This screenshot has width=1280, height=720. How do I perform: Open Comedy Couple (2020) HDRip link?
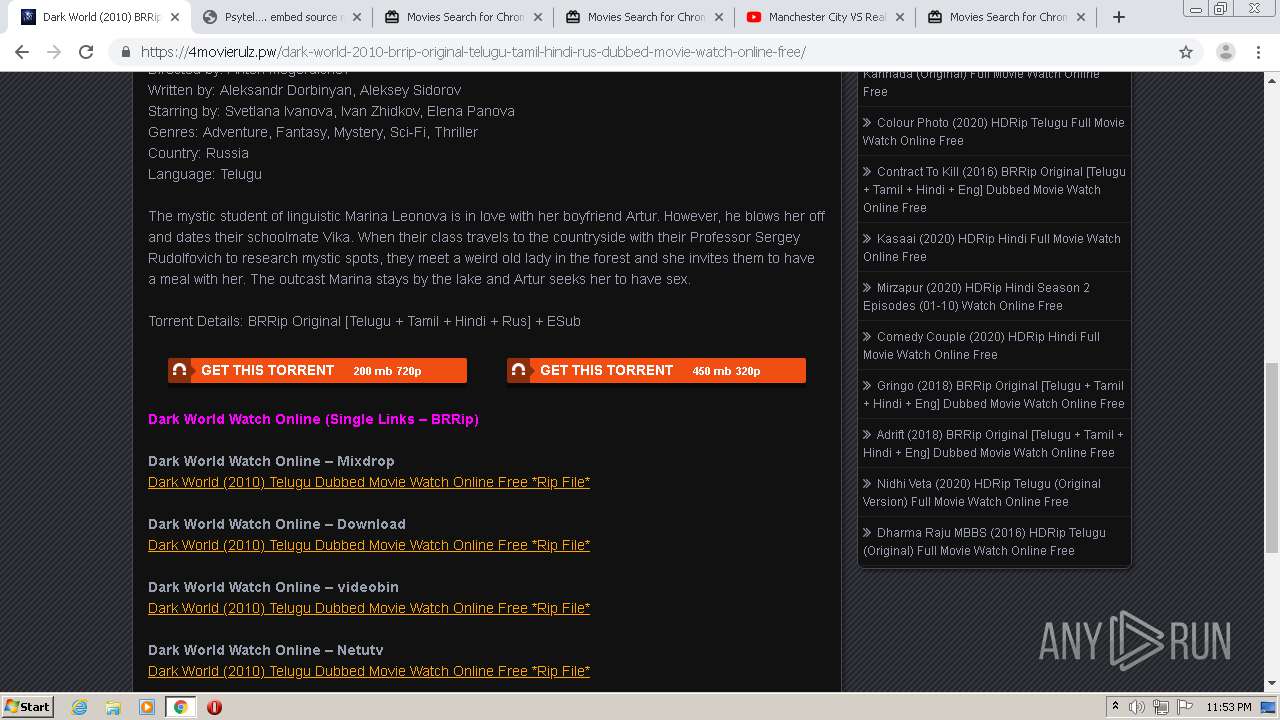(x=982, y=345)
